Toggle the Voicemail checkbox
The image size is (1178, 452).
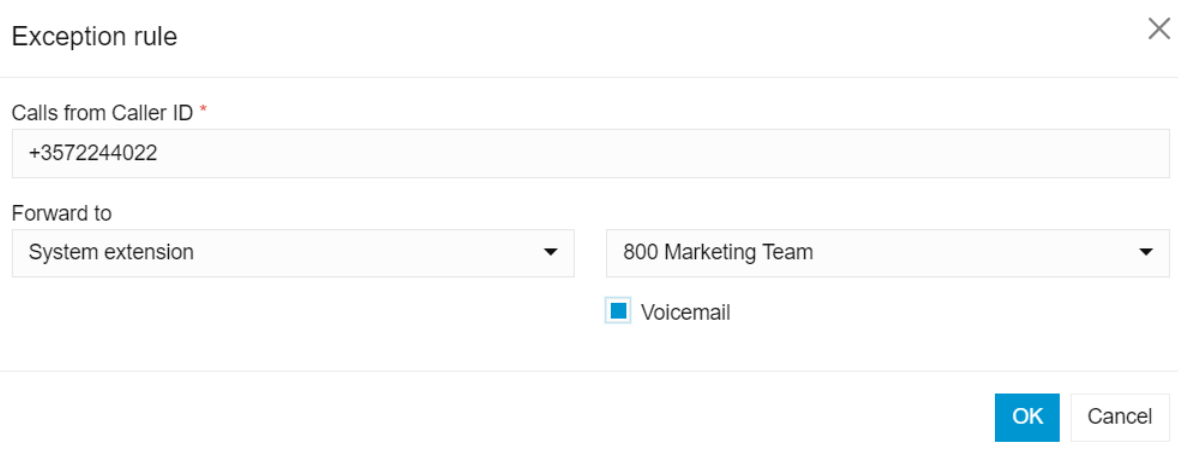pyautogui.click(x=618, y=311)
